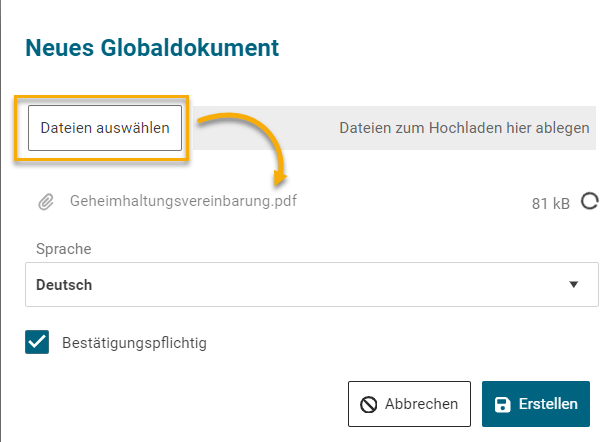Click the circle-slash icon on Abbrechen
Viewport: 615px width, 442px height.
(369, 404)
